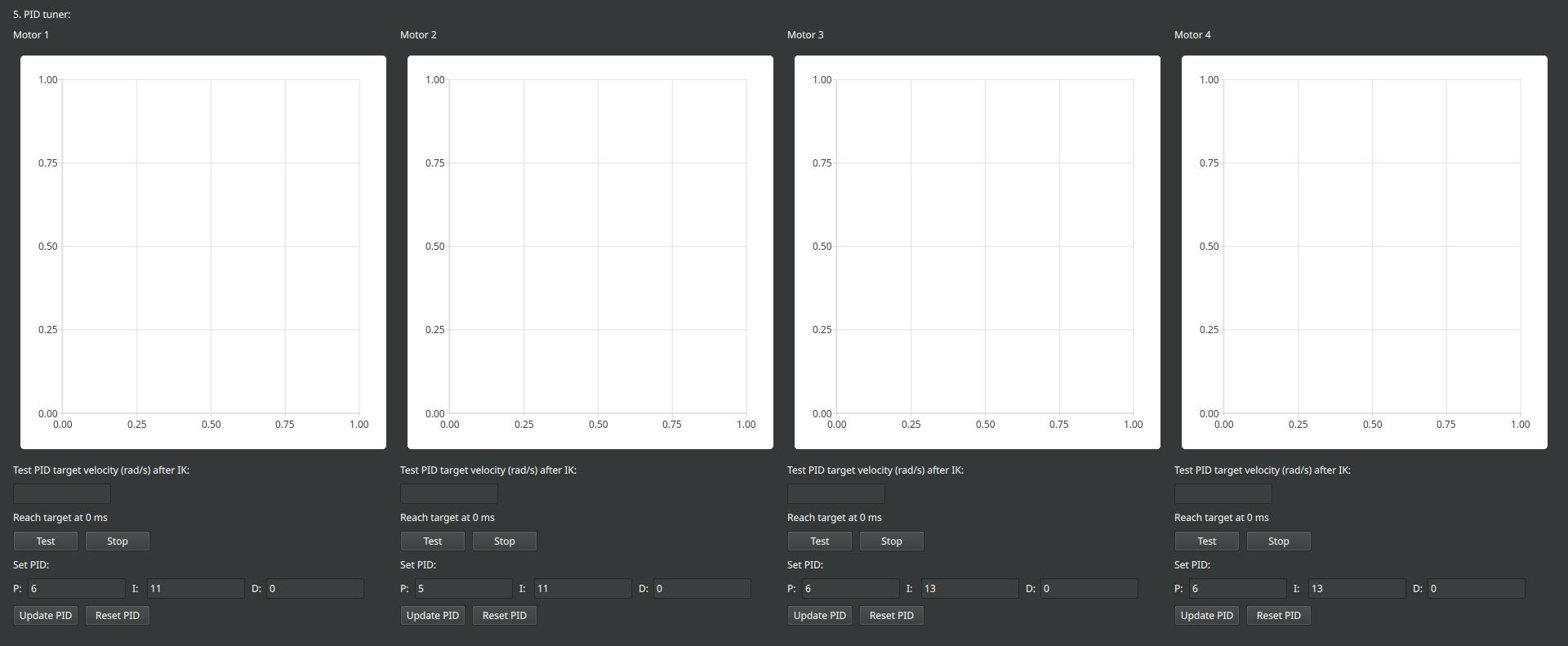Select Motor 1 P value field
The image size is (1568, 646).
coord(77,589)
